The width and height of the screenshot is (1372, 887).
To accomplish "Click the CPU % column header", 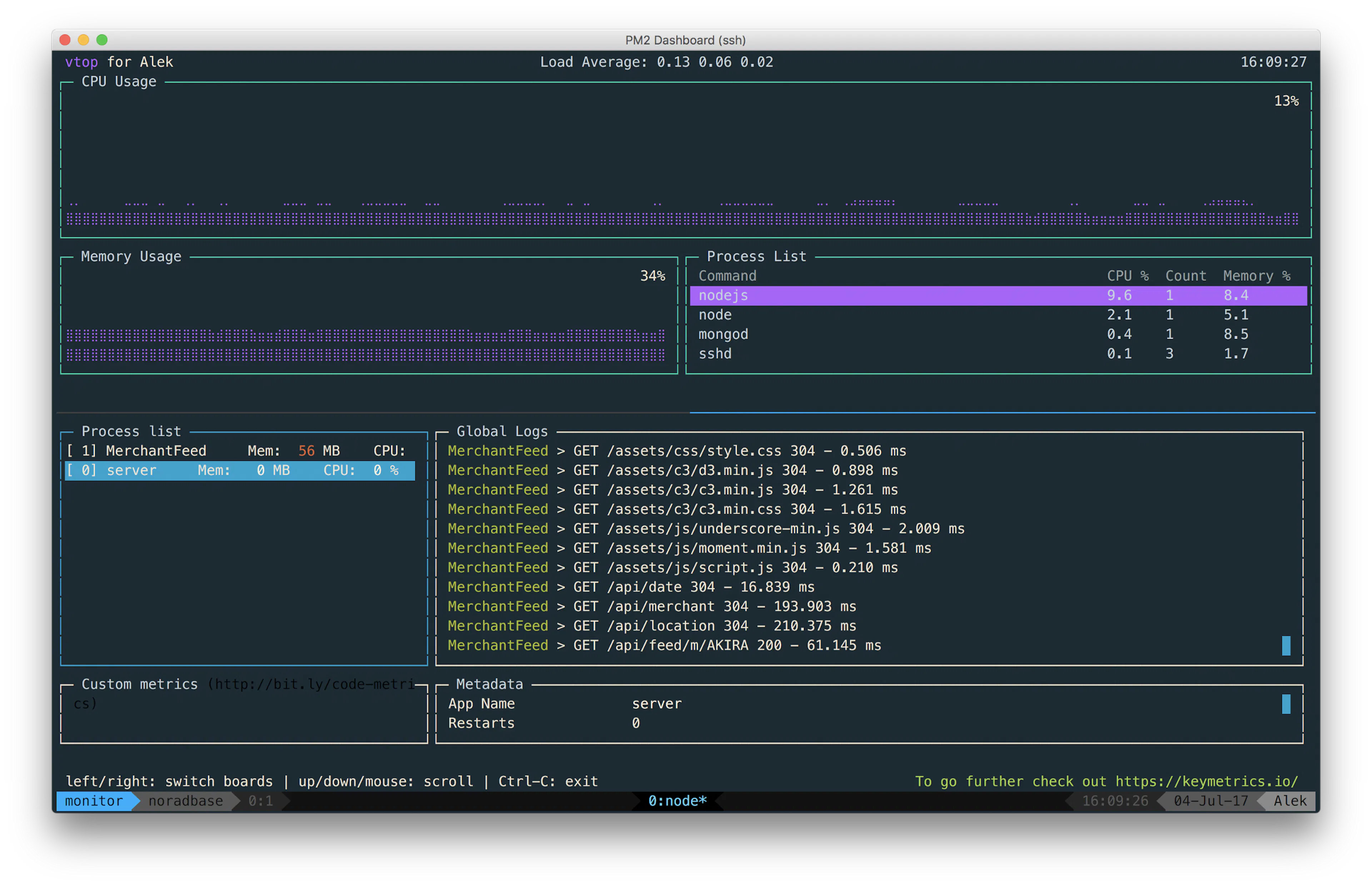I will [x=1127, y=276].
